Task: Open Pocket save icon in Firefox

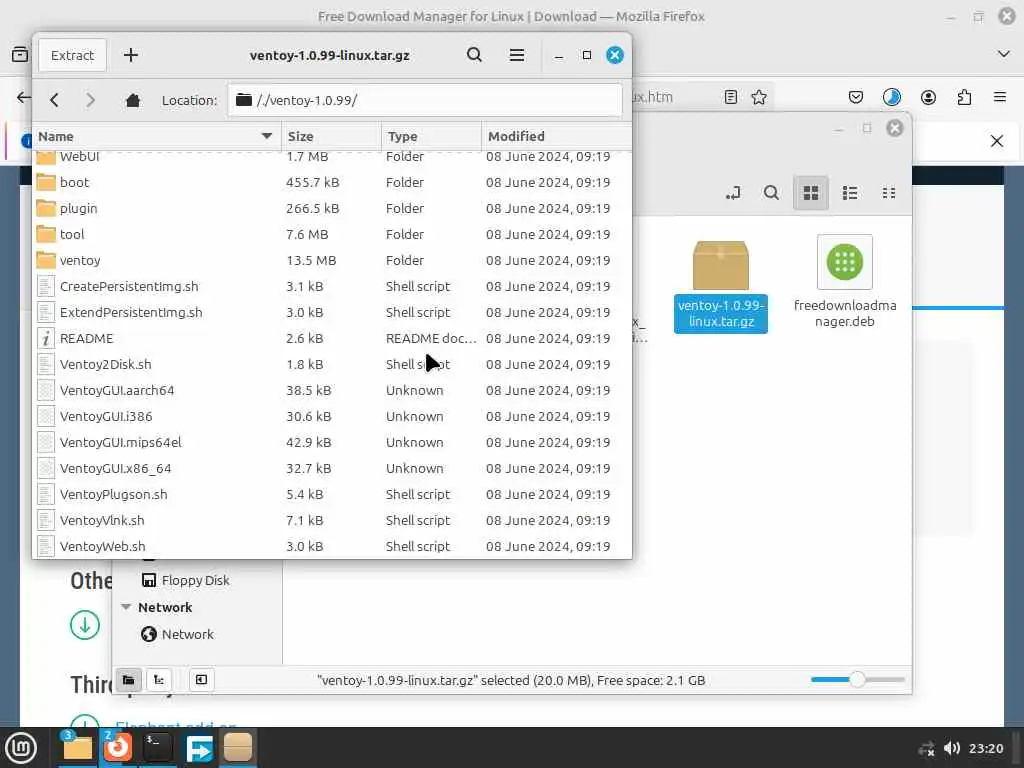Action: pyautogui.click(x=856, y=97)
